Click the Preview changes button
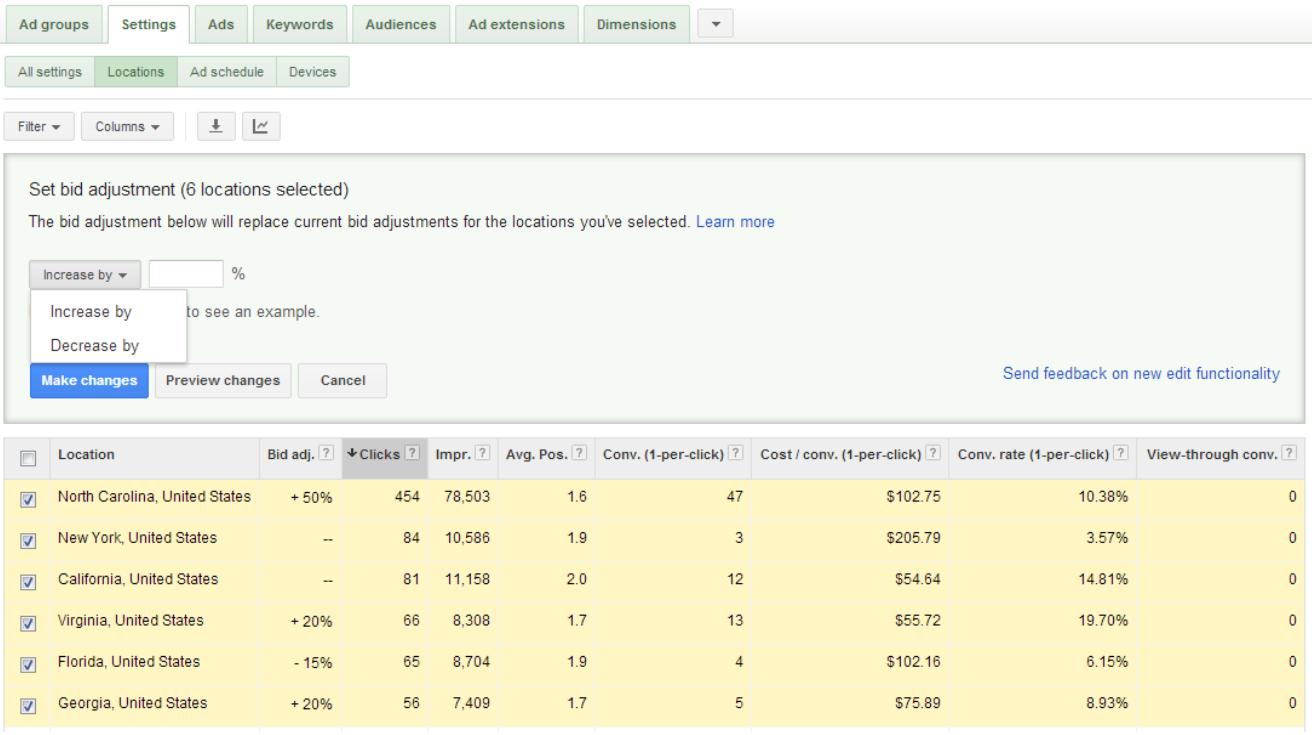This screenshot has height=735, width=1312. [223, 381]
